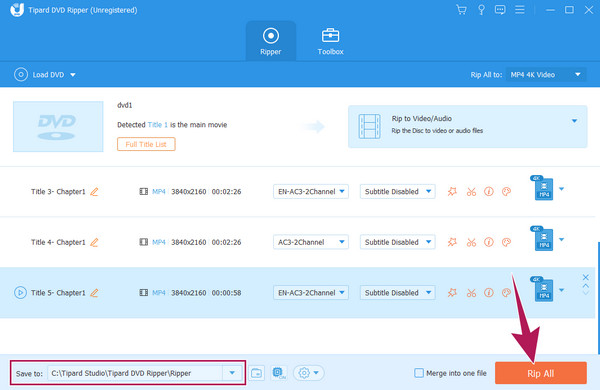Image resolution: width=600 pixels, height=390 pixels.
Task: Rename Title 5- Chapter1 with pencil icon
Action: click(x=94, y=293)
